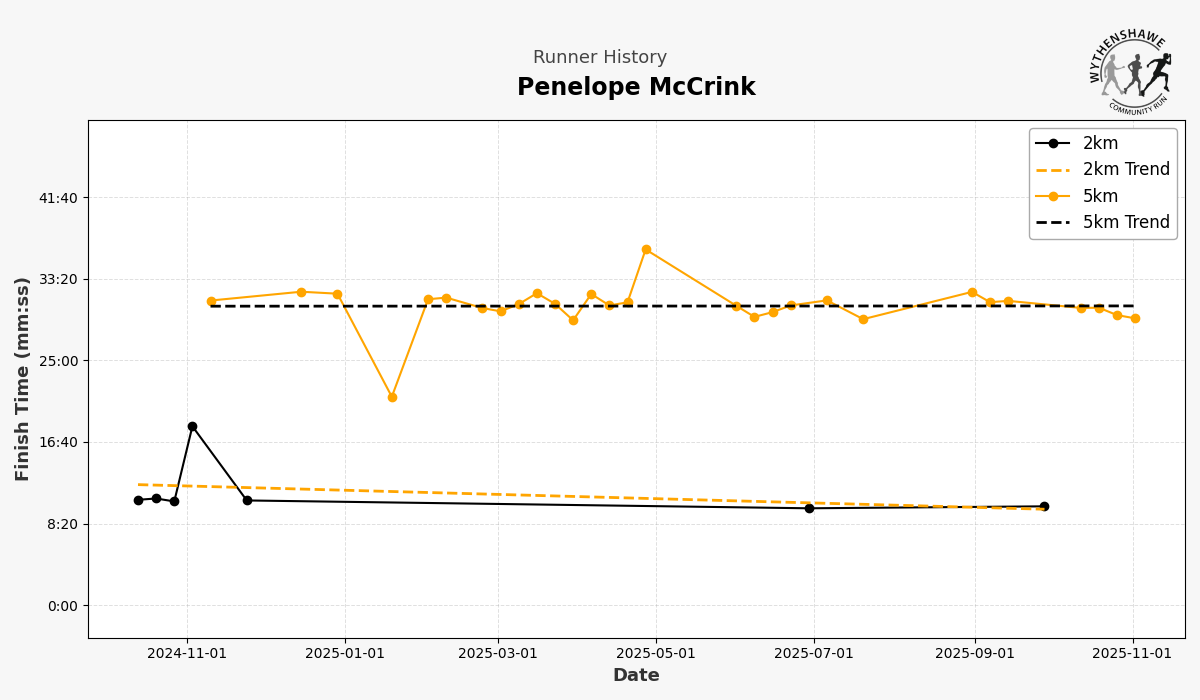Select the 2km Trend legend label
1200x700 pixels.
click(x=1126, y=170)
